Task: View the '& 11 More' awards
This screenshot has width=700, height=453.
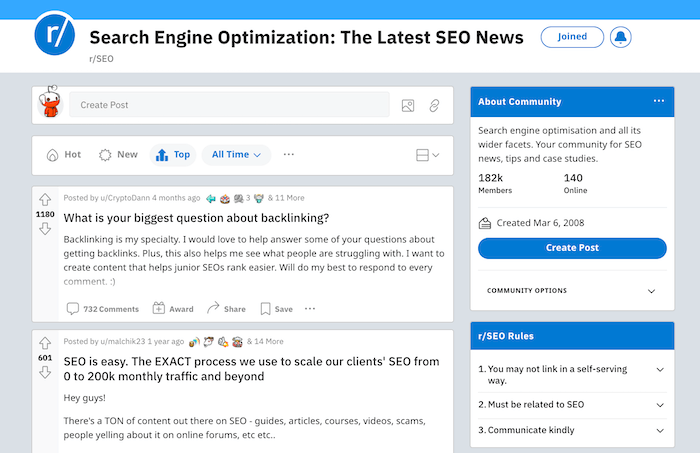Action: 286,198
